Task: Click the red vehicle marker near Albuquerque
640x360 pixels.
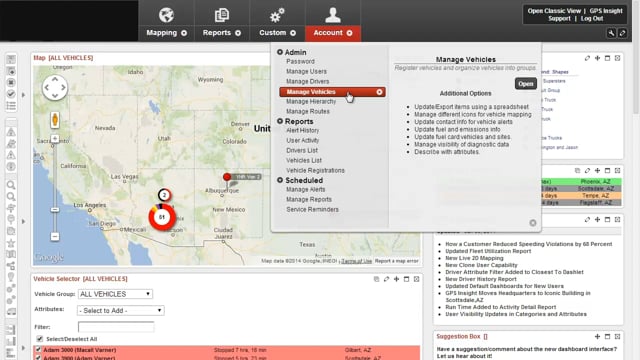Action: point(227,177)
